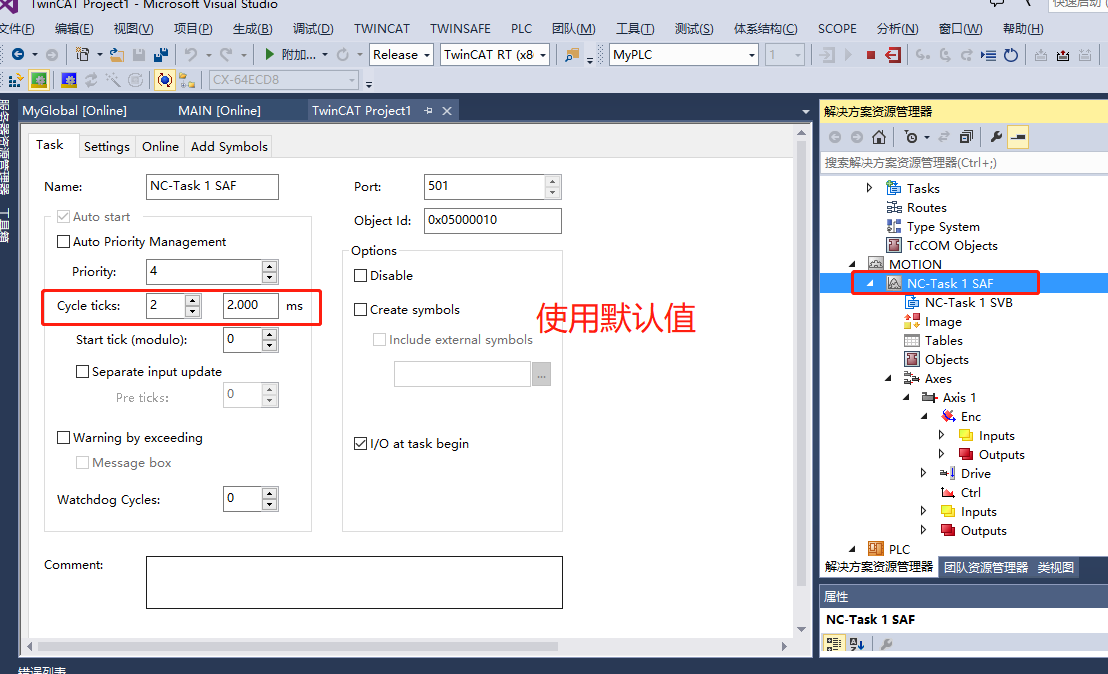Click the Find in Files folder icon
Image resolution: width=1108 pixels, height=674 pixels.
coord(572,54)
